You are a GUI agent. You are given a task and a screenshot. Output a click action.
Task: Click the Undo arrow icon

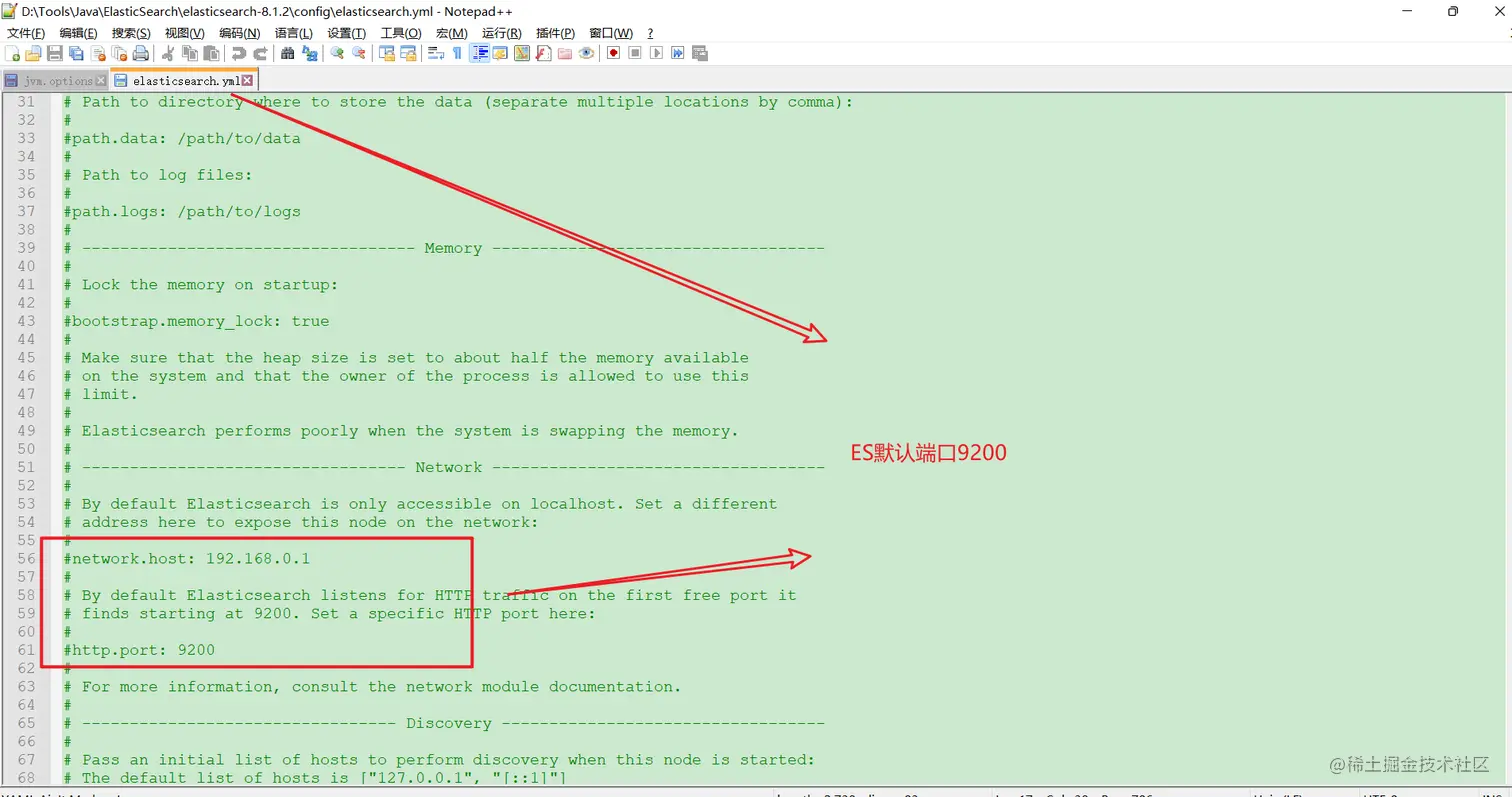pos(238,53)
